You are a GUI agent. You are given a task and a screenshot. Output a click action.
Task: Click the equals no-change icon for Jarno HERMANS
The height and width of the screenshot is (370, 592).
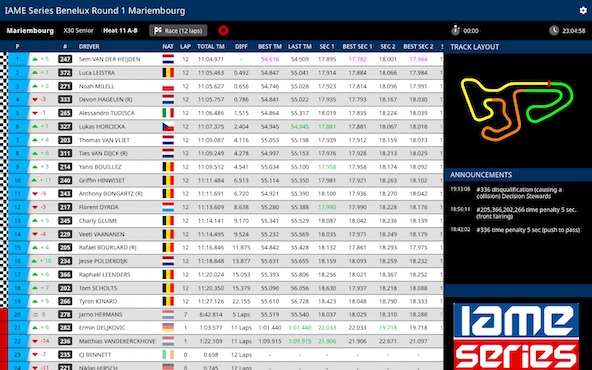pos(36,314)
